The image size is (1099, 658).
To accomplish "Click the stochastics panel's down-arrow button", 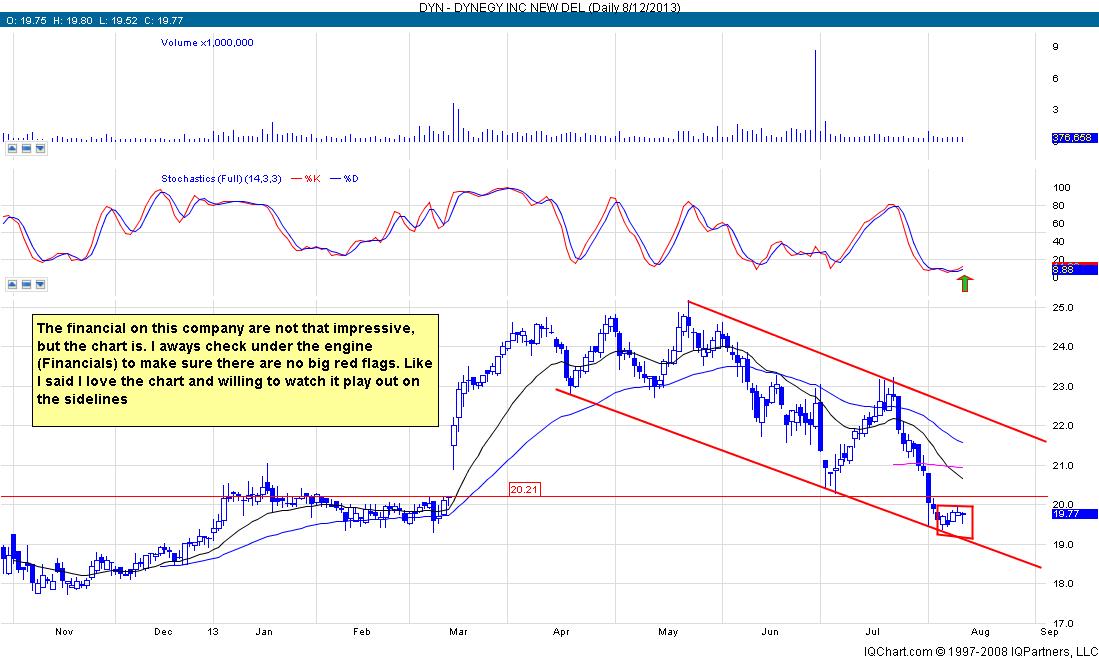I will coord(40,285).
